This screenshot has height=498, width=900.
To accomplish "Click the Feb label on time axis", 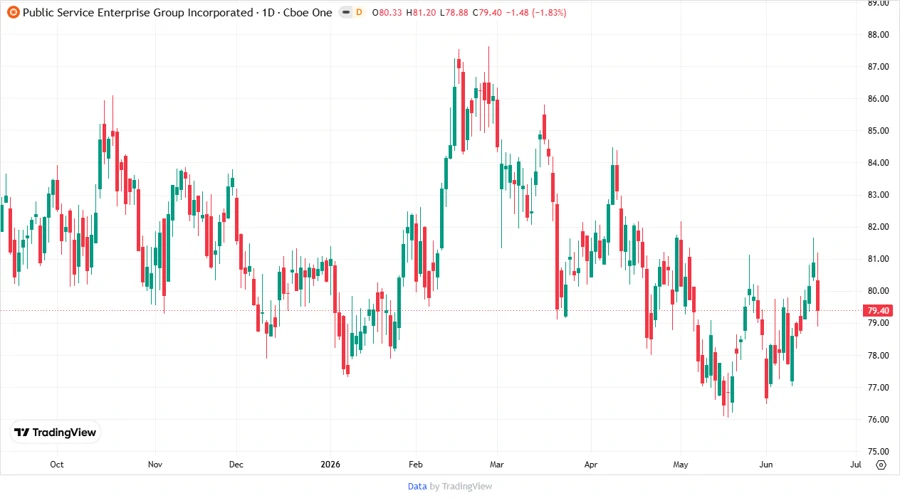I will [415, 465].
